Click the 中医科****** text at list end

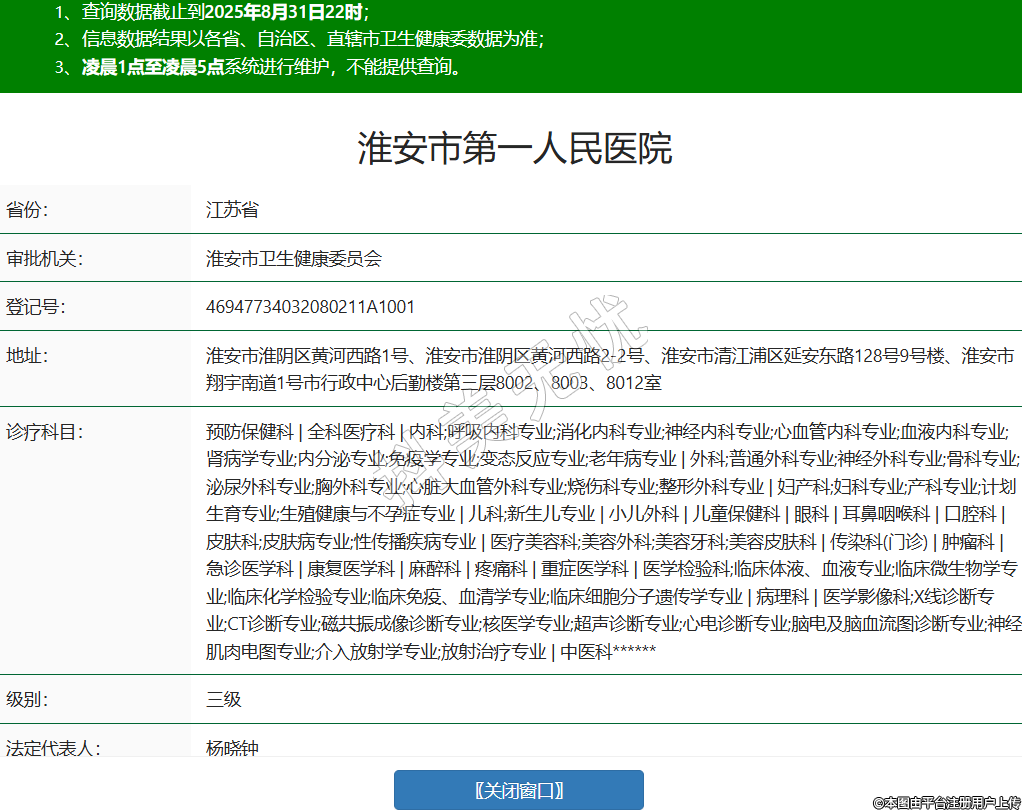coord(607,652)
